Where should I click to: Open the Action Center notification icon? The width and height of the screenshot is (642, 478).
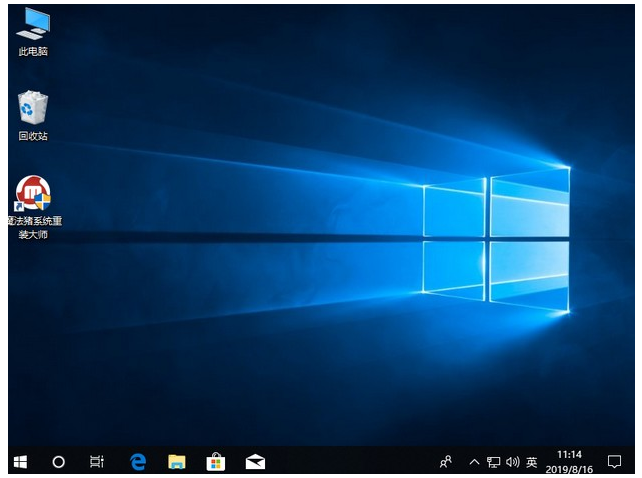pyautogui.click(x=615, y=461)
